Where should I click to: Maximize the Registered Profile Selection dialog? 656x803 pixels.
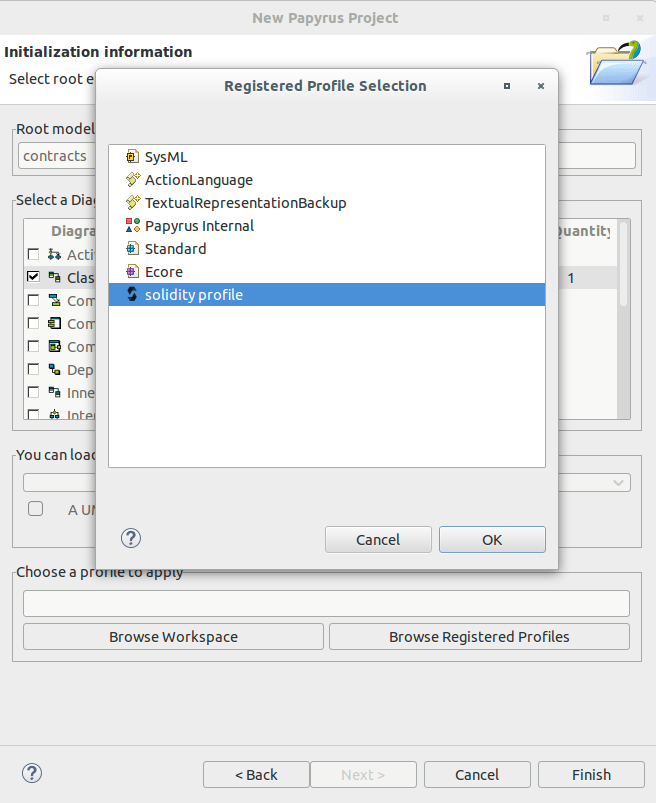point(506,86)
